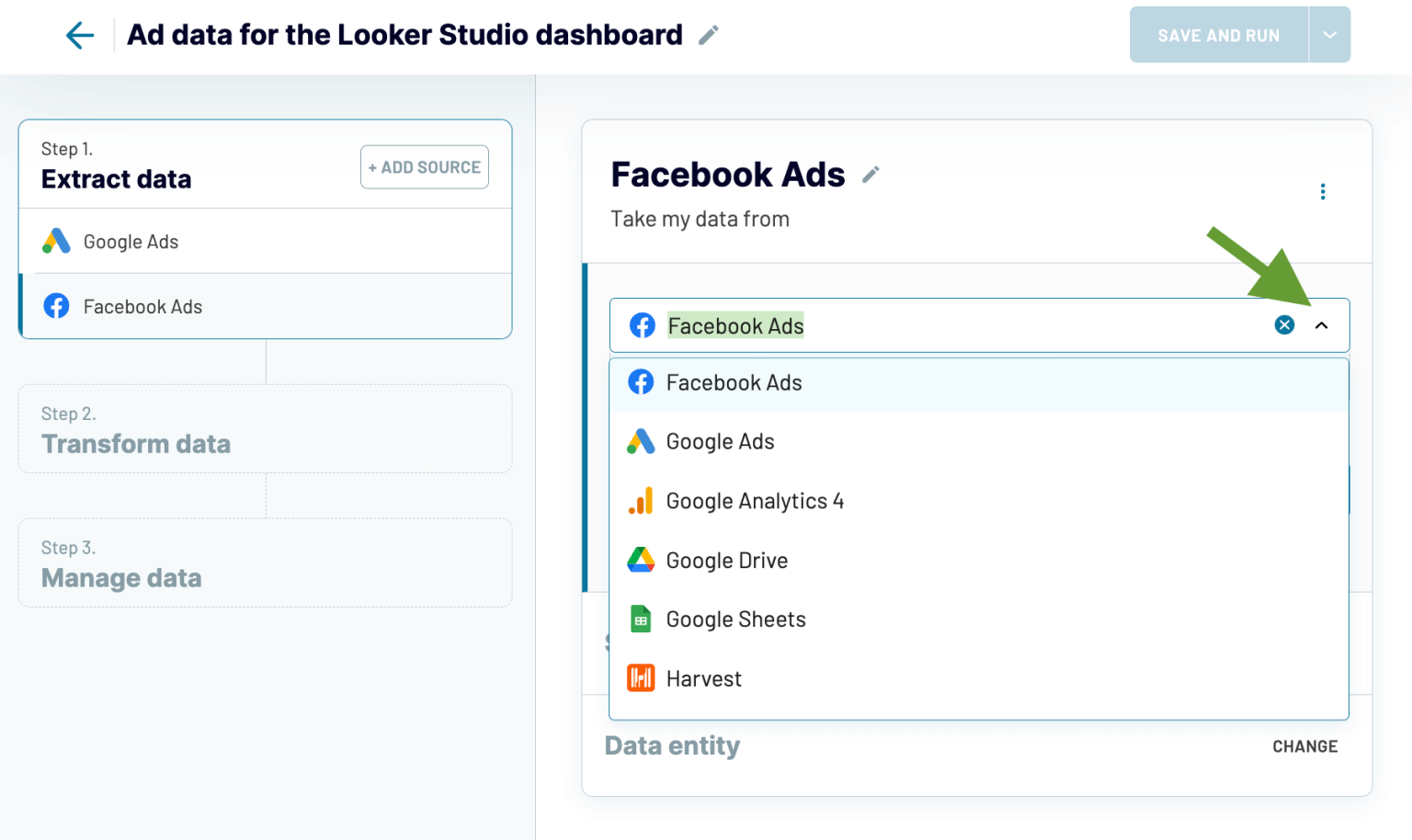Click the Harvest icon in the source list
Screen dimensions: 1412x840
641,678
